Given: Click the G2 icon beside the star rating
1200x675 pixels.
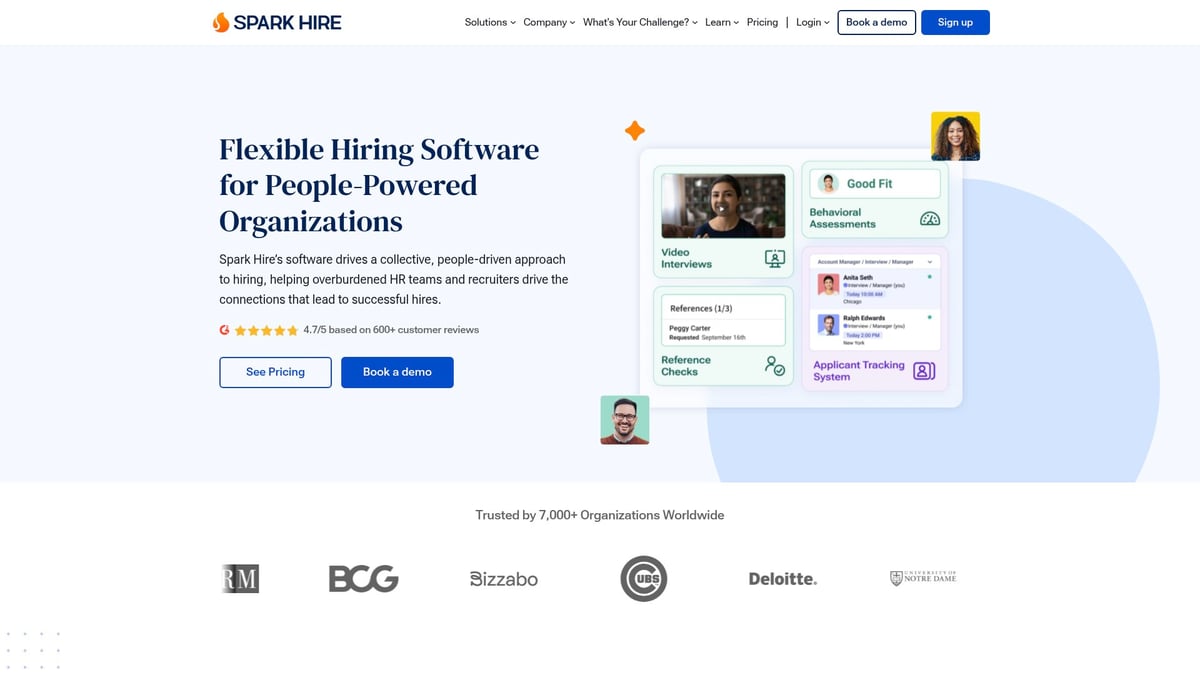Looking at the screenshot, I should coord(224,330).
